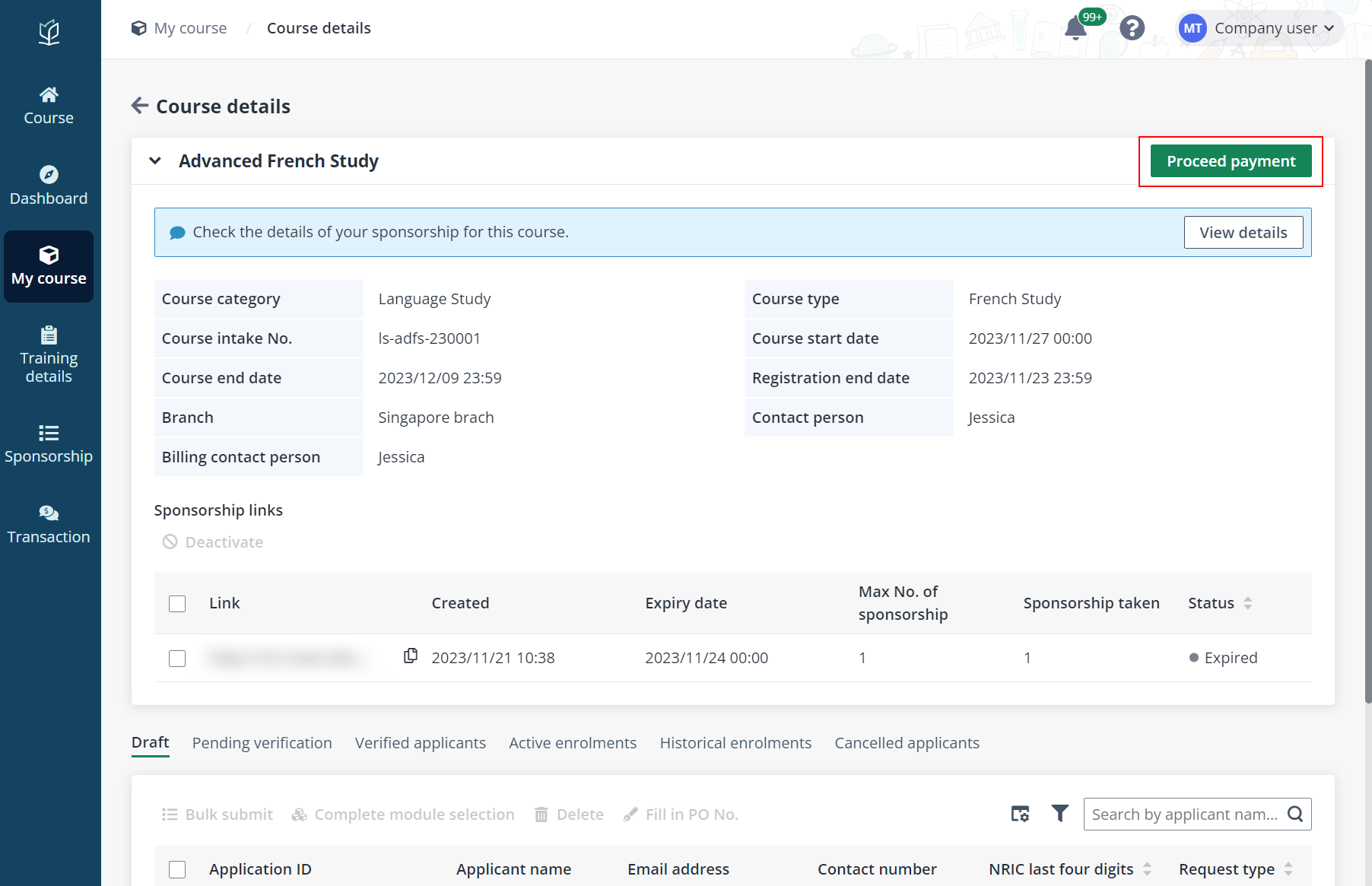The image size is (1372, 886).
Task: Tick the checkbox for the expired link row
Action: click(177, 659)
